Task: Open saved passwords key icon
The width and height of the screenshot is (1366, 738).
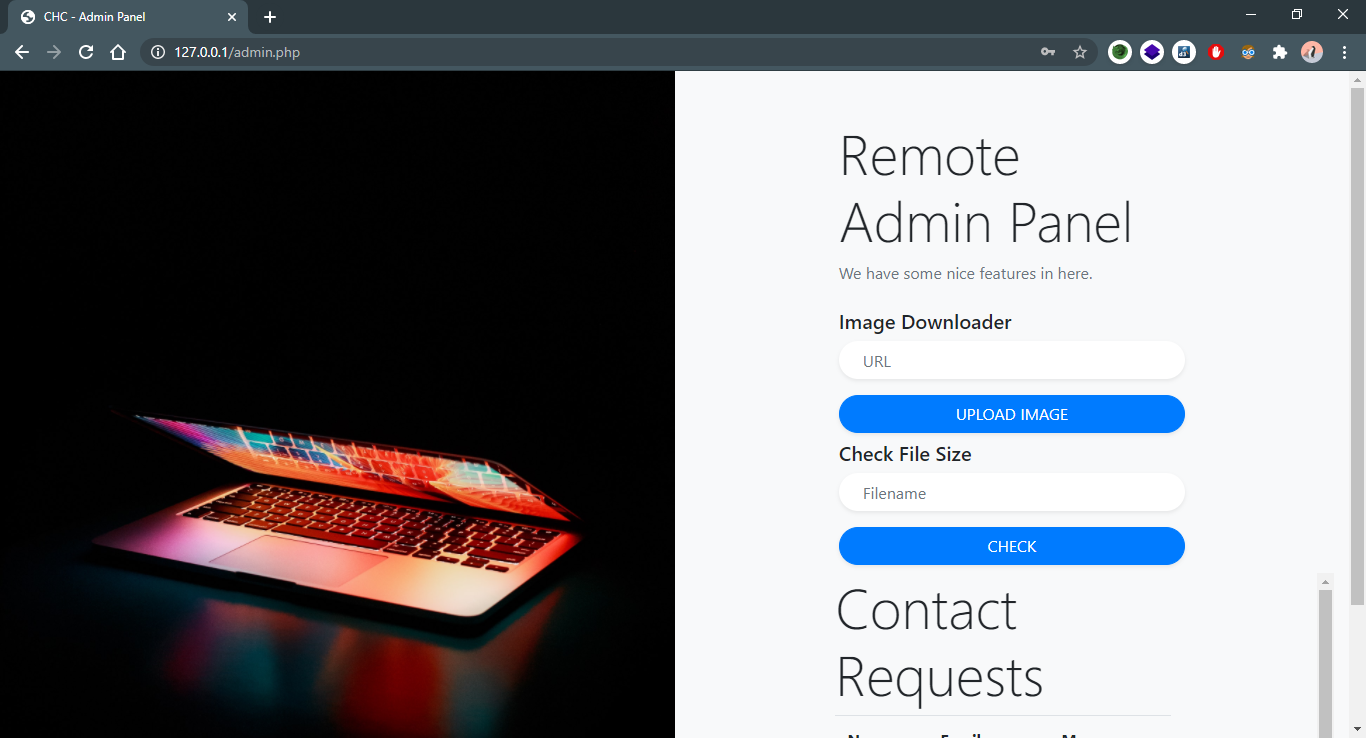Action: 1048,52
